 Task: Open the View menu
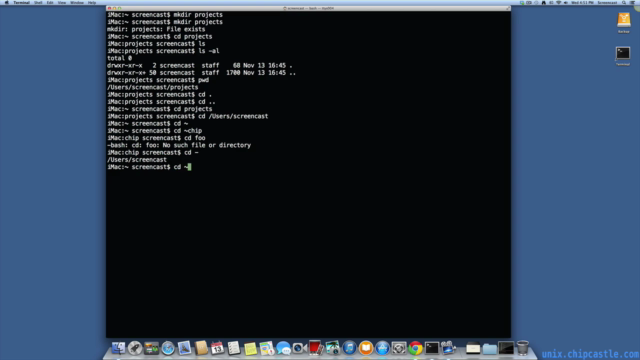[62, 3]
